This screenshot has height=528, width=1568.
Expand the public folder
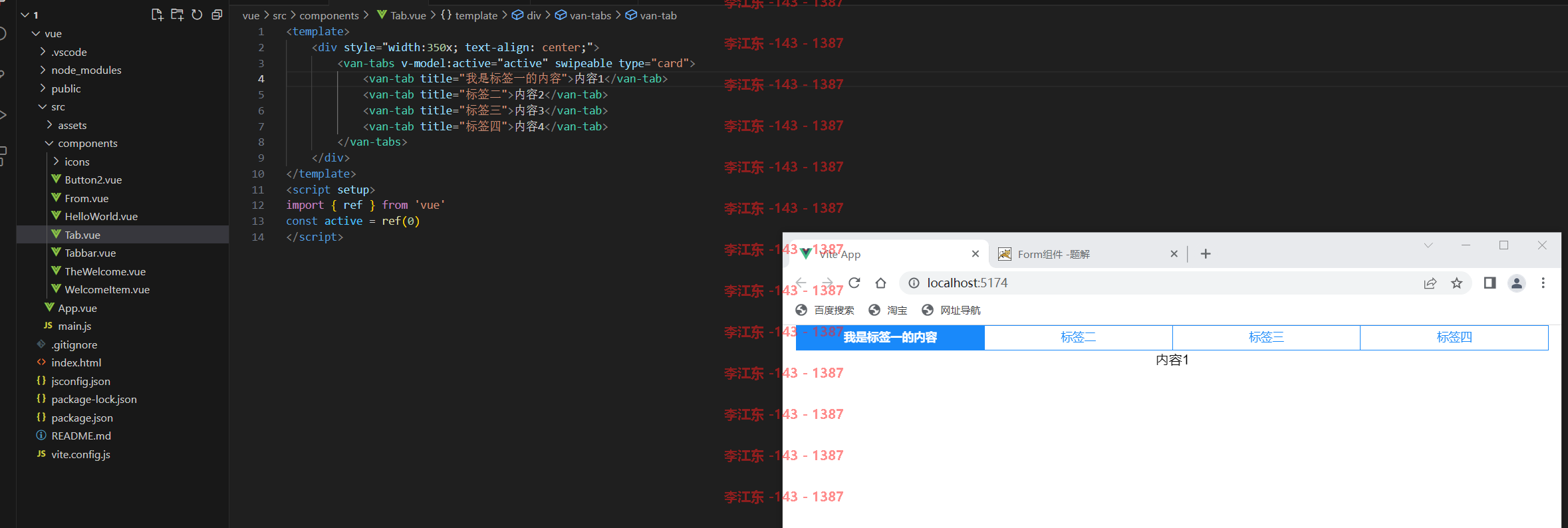(x=43, y=88)
